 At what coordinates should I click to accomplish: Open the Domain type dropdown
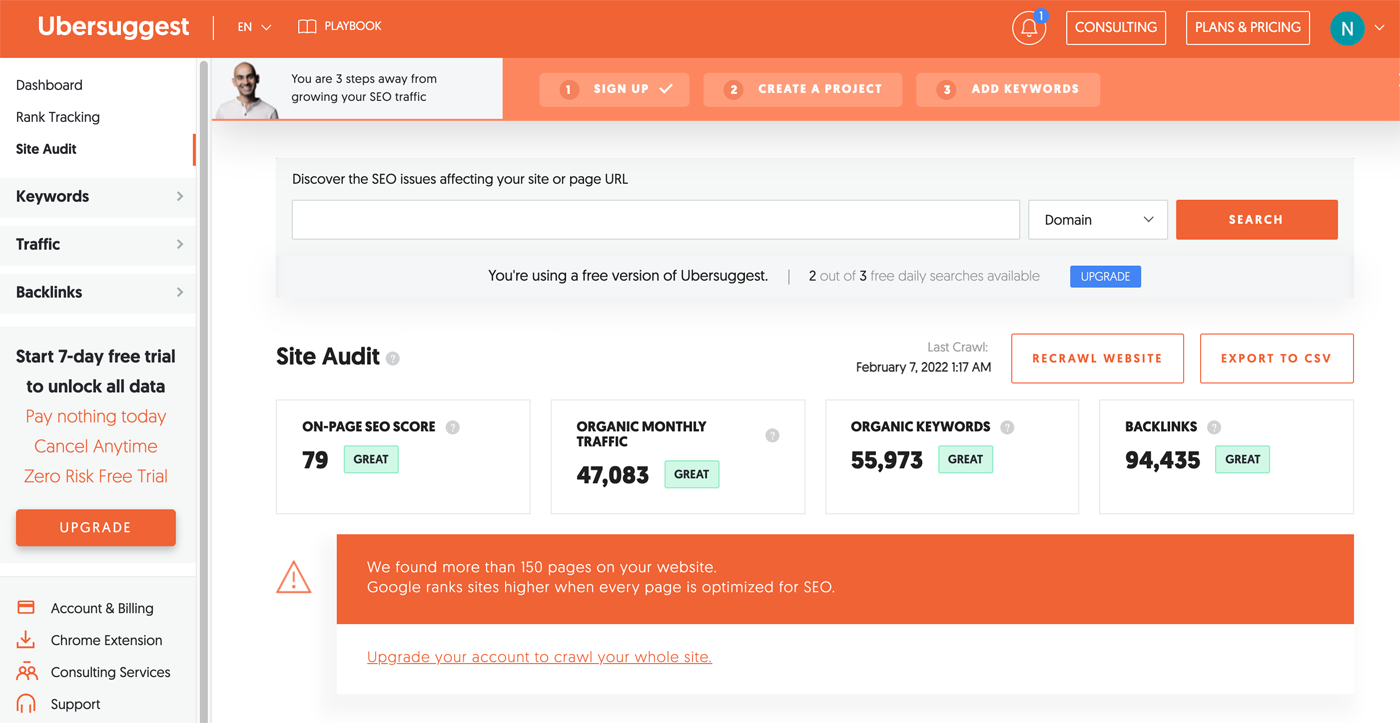[1098, 220]
